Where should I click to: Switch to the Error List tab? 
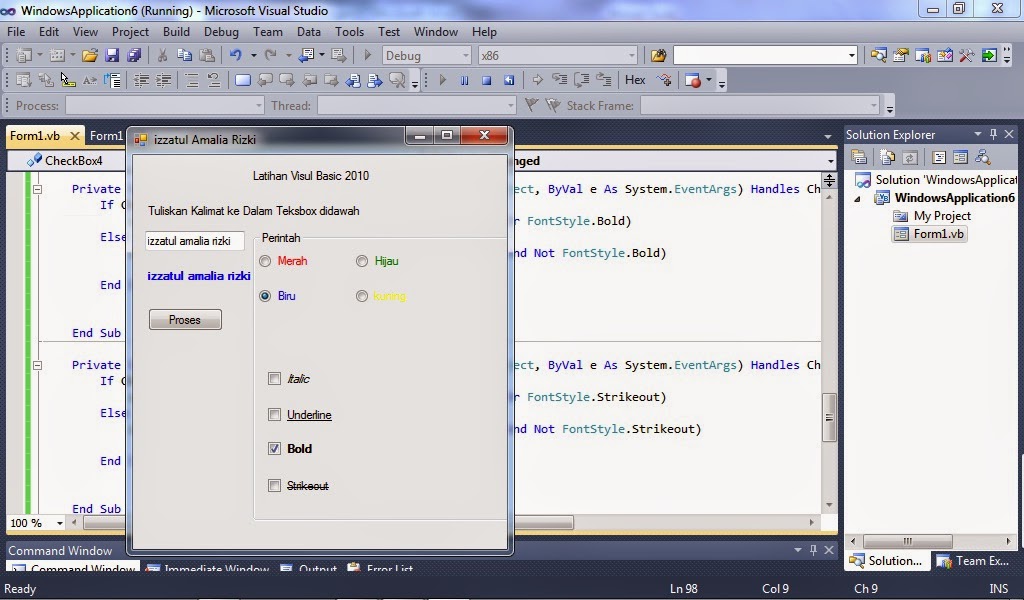point(388,569)
